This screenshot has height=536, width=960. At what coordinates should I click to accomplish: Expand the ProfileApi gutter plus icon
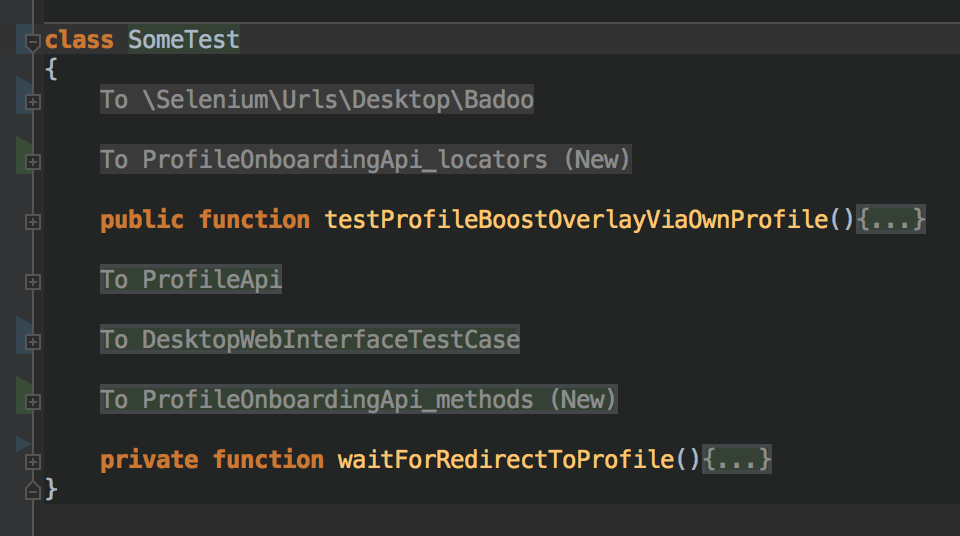click(x=32, y=282)
